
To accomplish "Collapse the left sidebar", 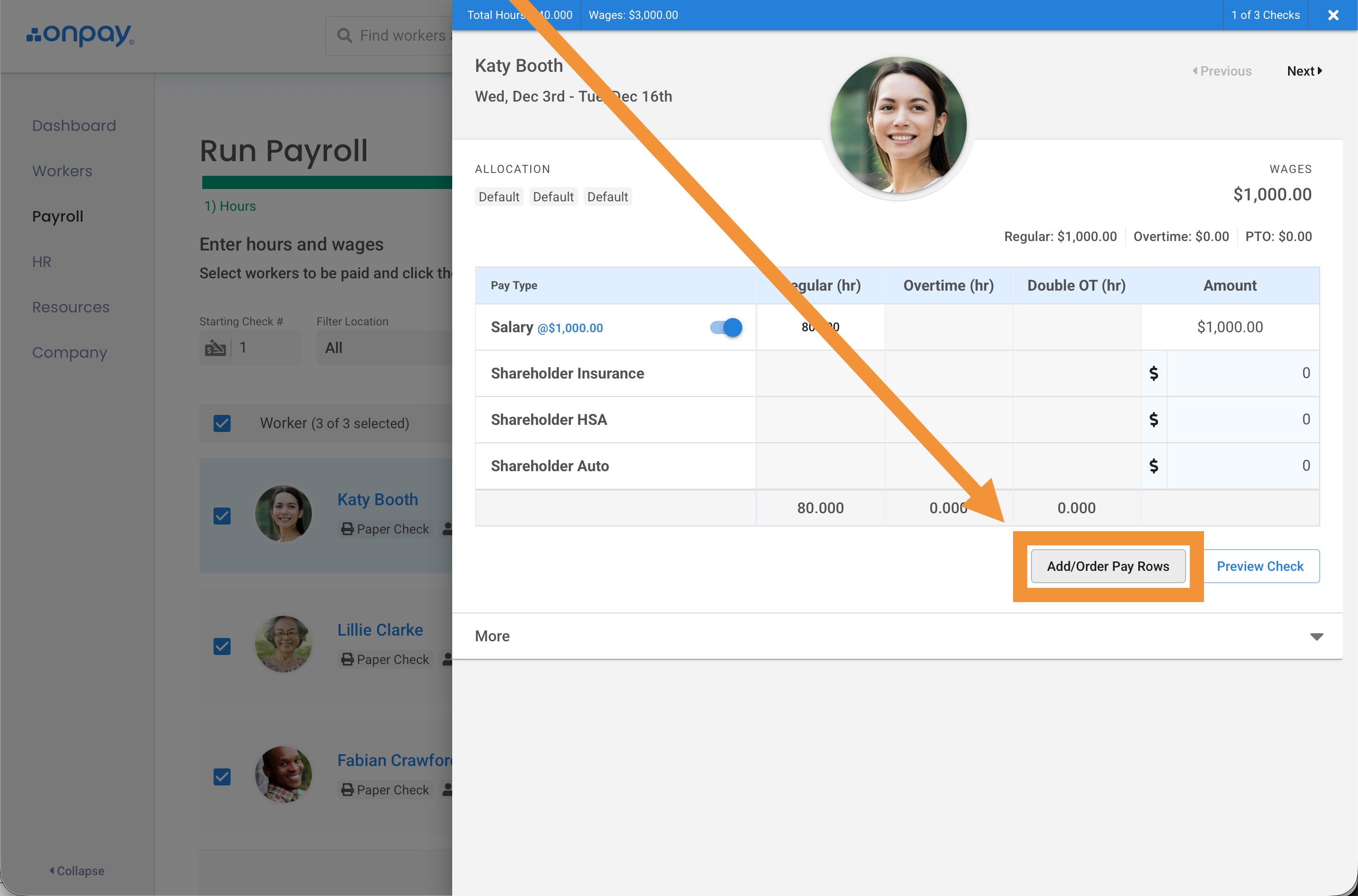I will pyautogui.click(x=77, y=871).
